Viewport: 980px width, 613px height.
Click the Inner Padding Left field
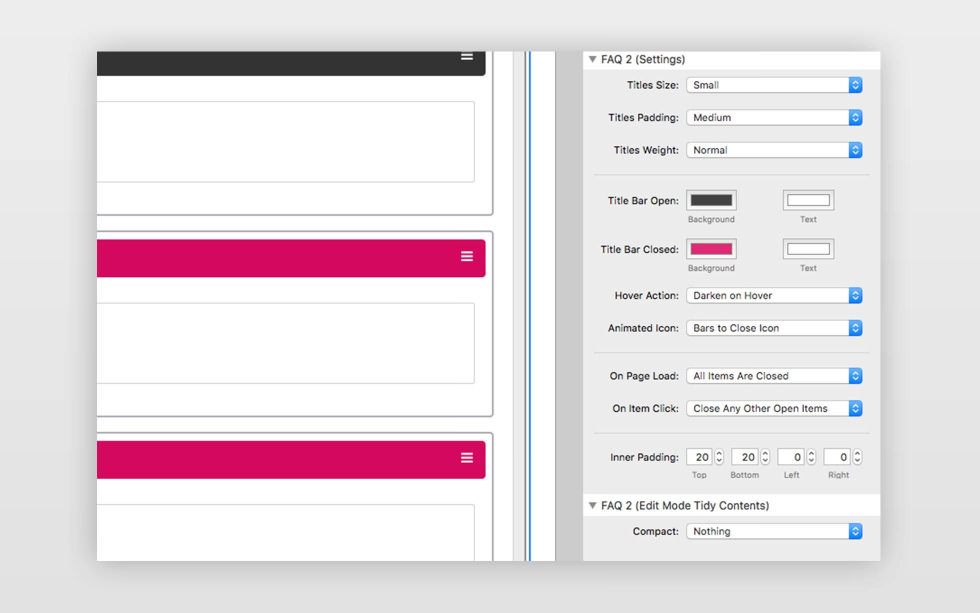(x=791, y=457)
